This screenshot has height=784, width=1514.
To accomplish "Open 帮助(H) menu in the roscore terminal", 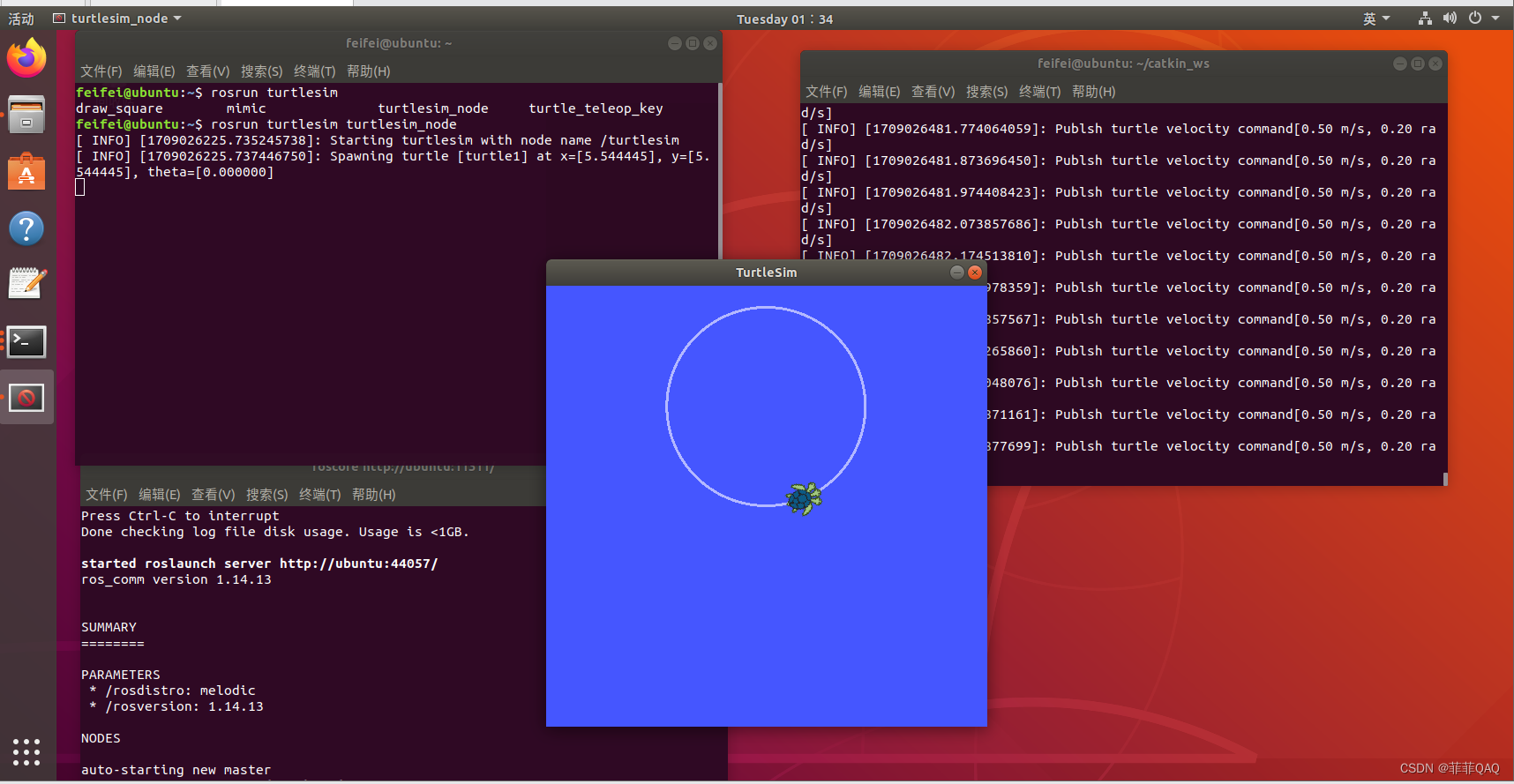I will [x=374, y=495].
